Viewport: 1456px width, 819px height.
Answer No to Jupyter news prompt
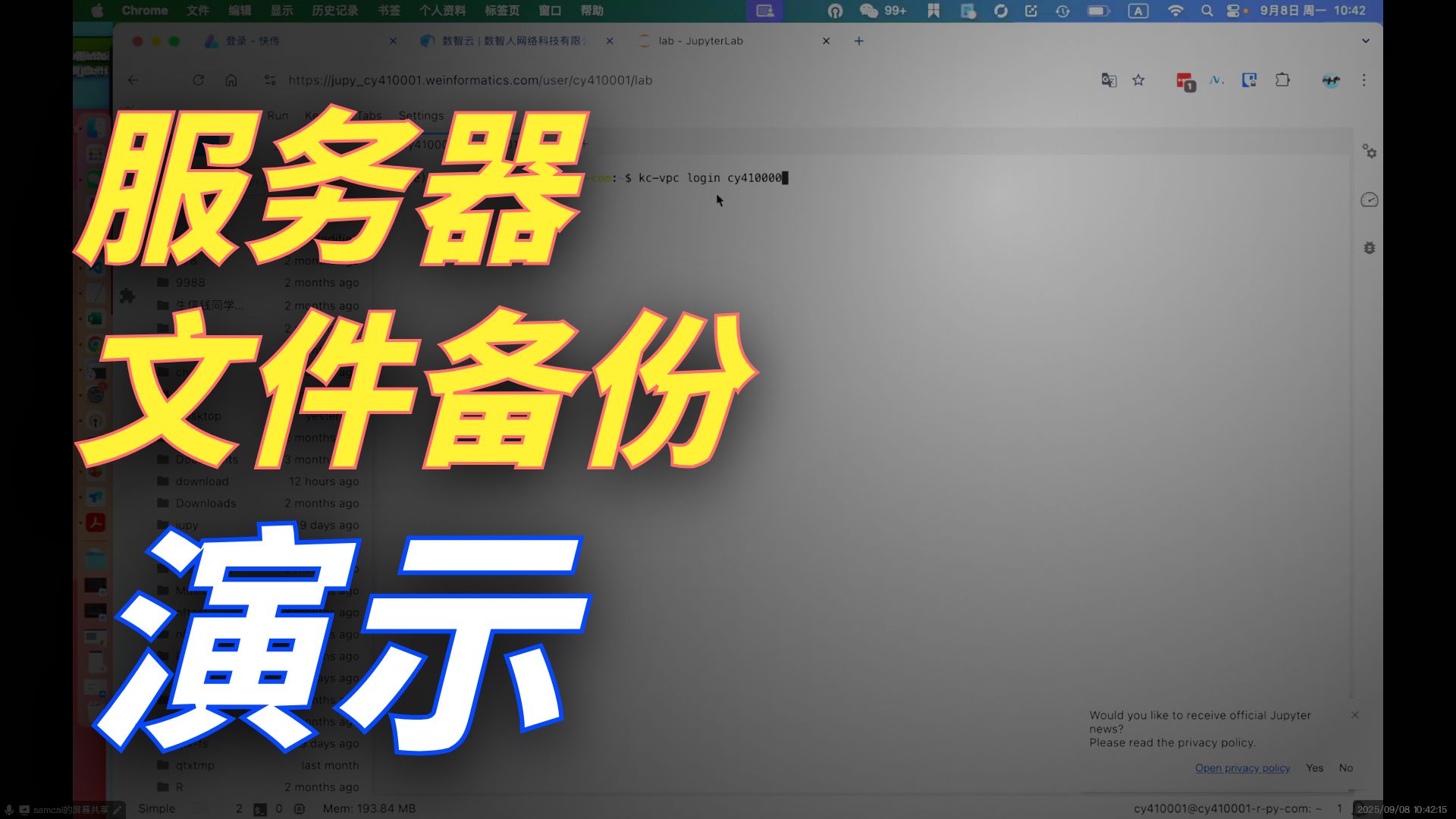[1346, 768]
